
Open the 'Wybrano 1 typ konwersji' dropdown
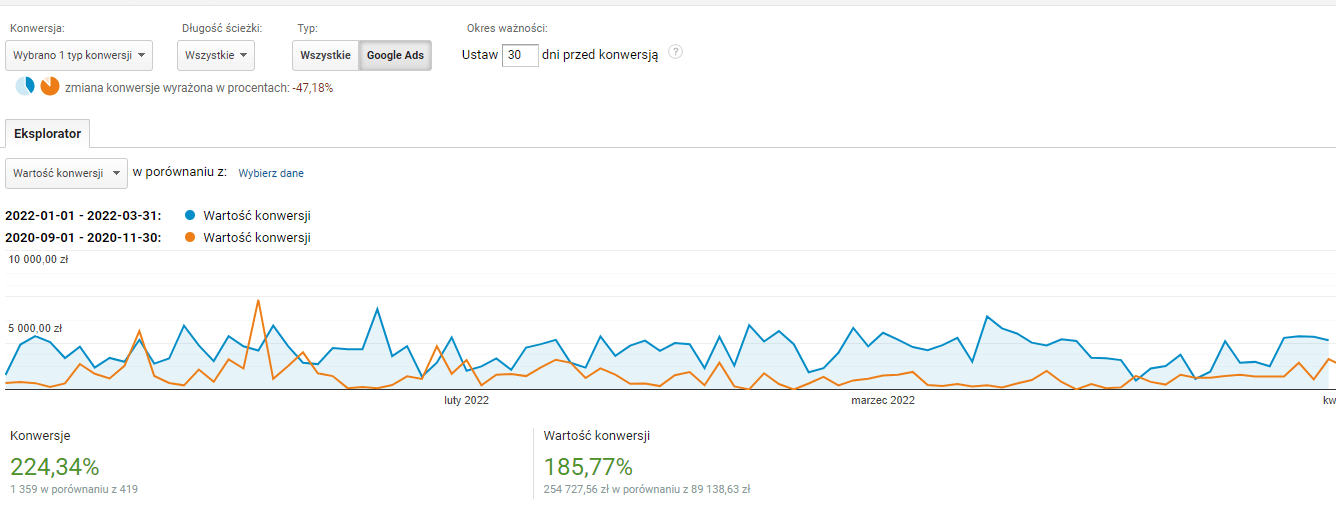point(79,55)
